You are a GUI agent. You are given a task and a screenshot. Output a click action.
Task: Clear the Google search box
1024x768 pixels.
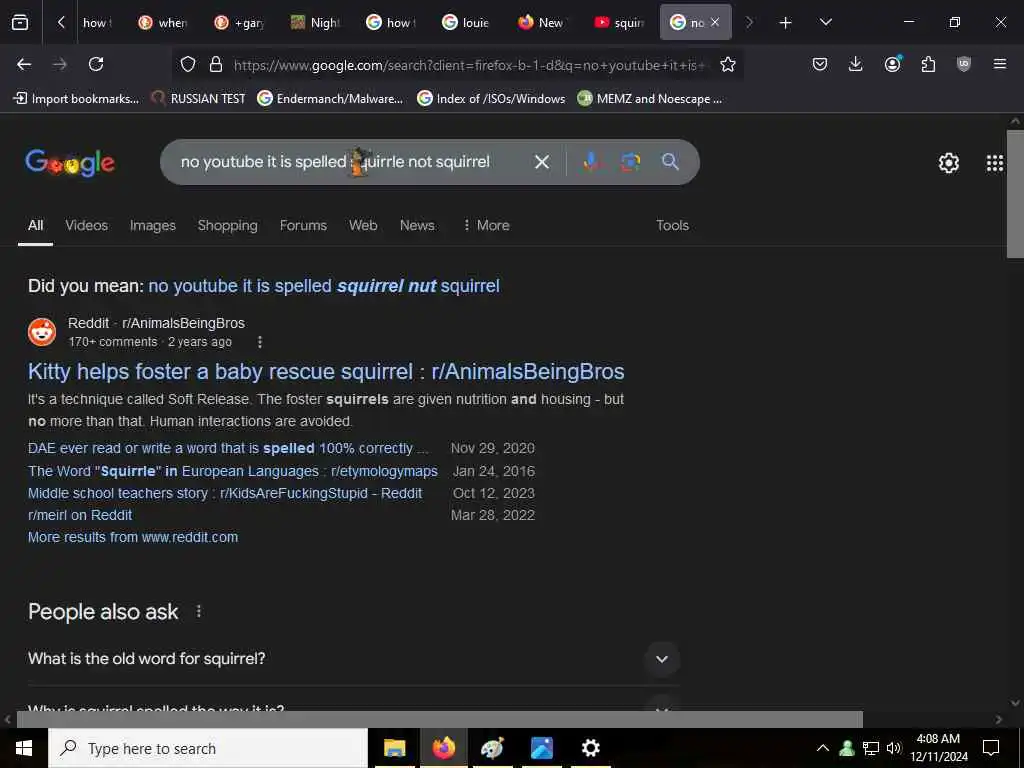pyautogui.click(x=541, y=162)
